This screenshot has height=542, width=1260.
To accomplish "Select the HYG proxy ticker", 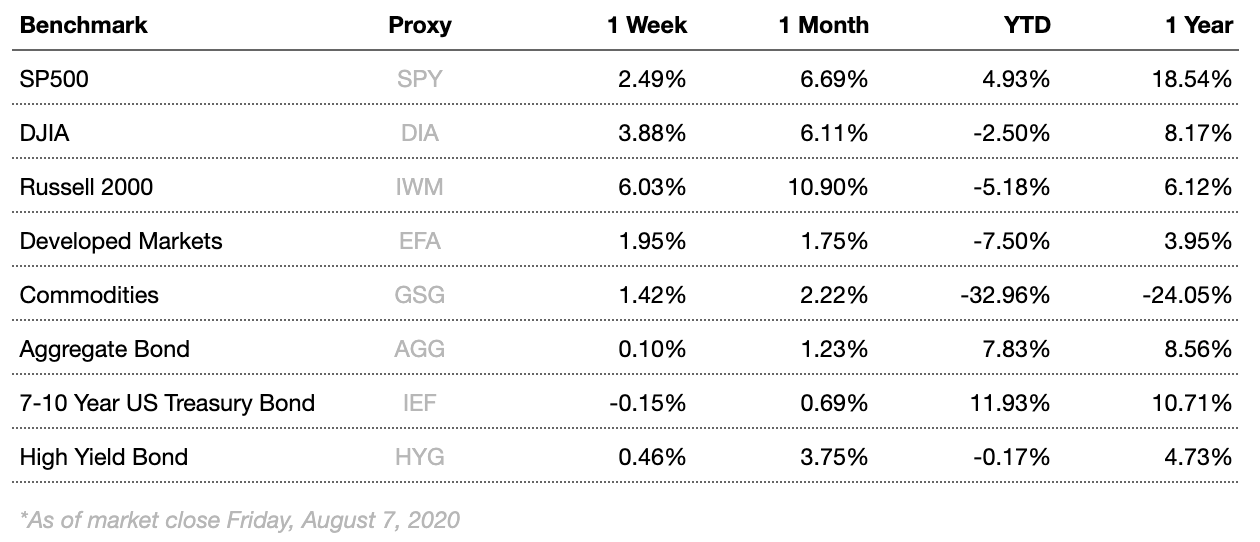I will tap(419, 457).
